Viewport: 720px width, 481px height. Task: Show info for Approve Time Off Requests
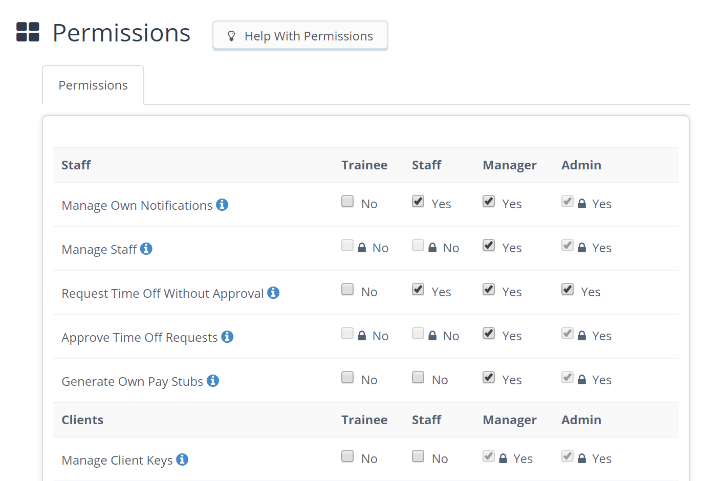227,337
